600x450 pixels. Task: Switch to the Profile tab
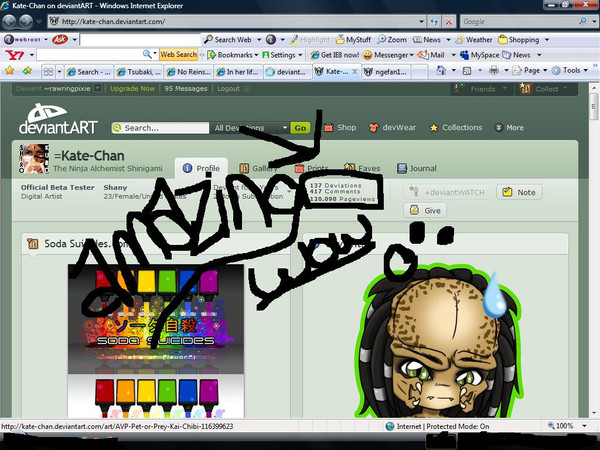tap(201, 168)
